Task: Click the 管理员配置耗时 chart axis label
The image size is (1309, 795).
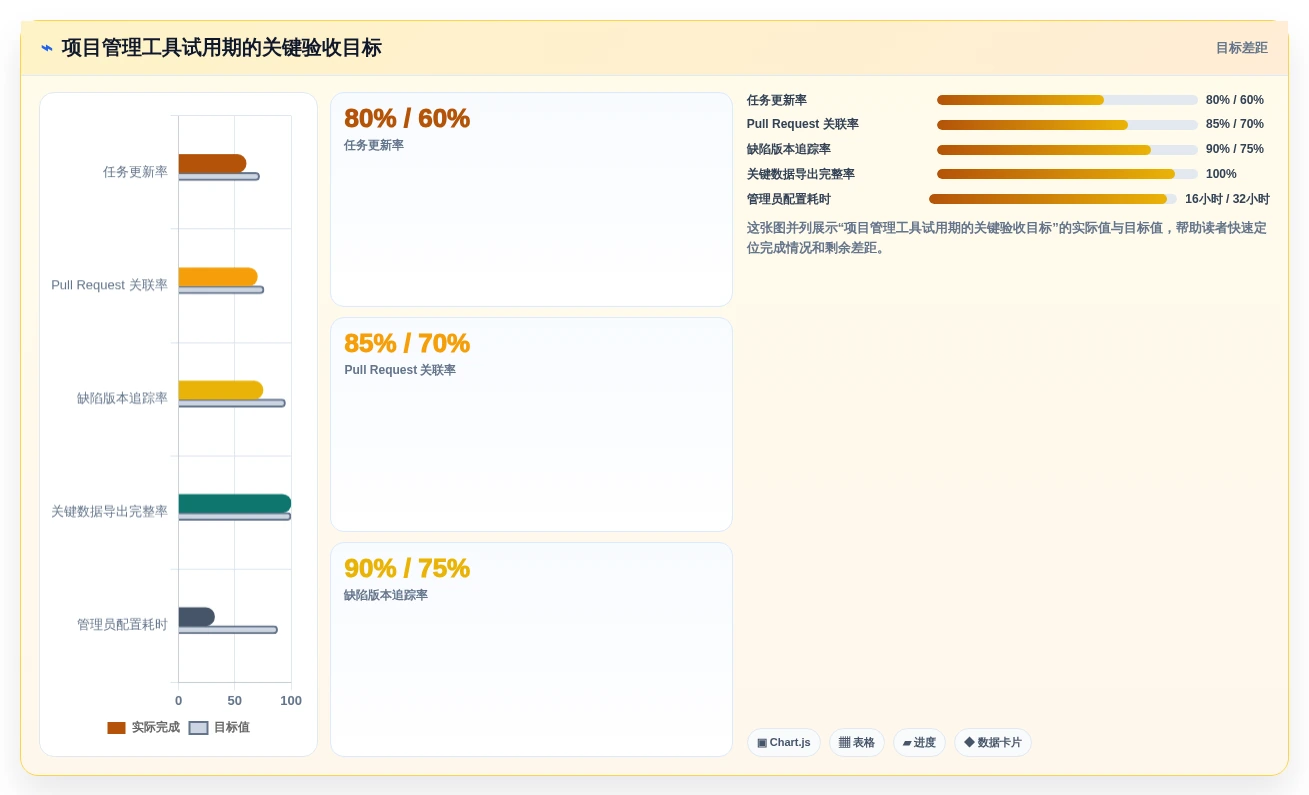Action: 122,624
